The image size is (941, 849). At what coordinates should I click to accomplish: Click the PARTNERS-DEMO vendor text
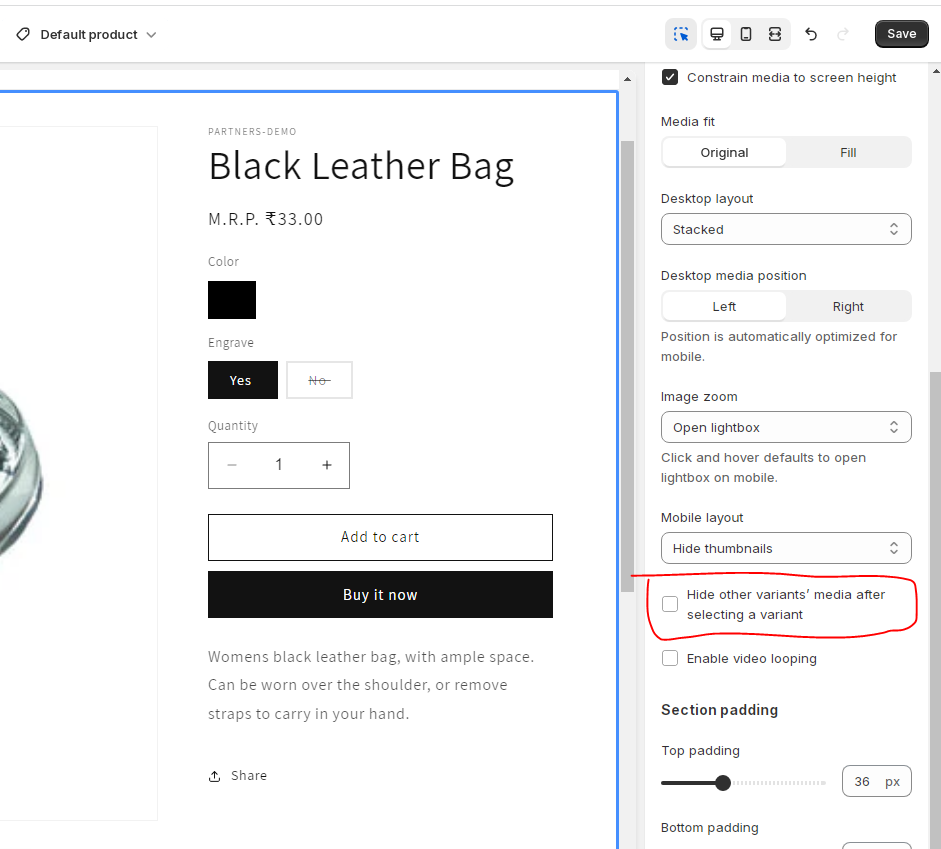pyautogui.click(x=252, y=131)
